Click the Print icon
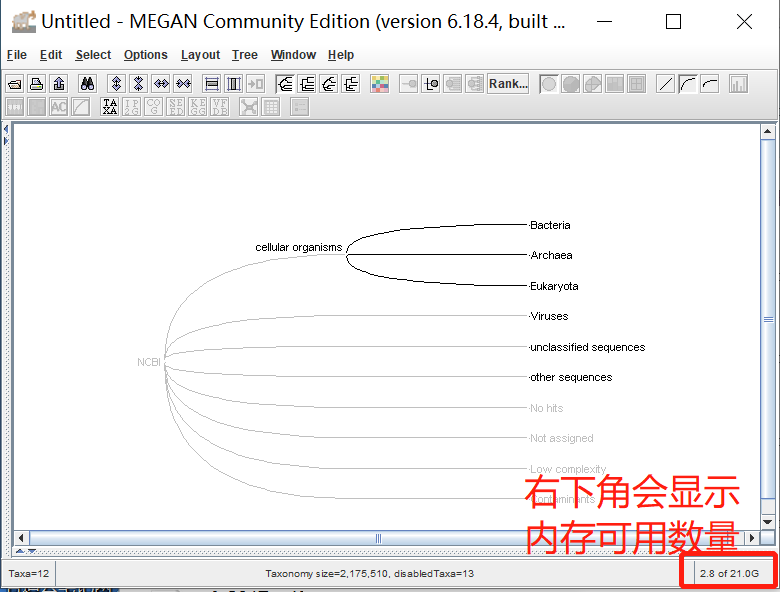 tap(37, 84)
